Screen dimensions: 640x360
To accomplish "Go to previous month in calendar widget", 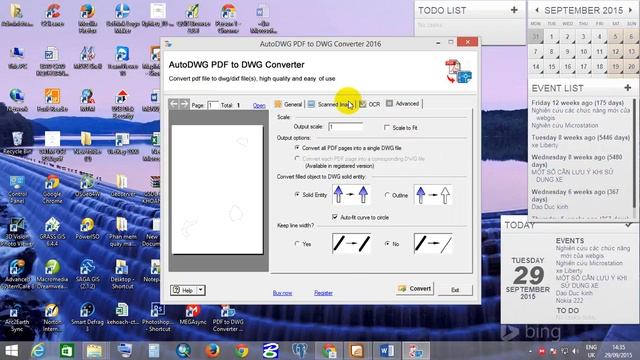I will pos(537,10).
